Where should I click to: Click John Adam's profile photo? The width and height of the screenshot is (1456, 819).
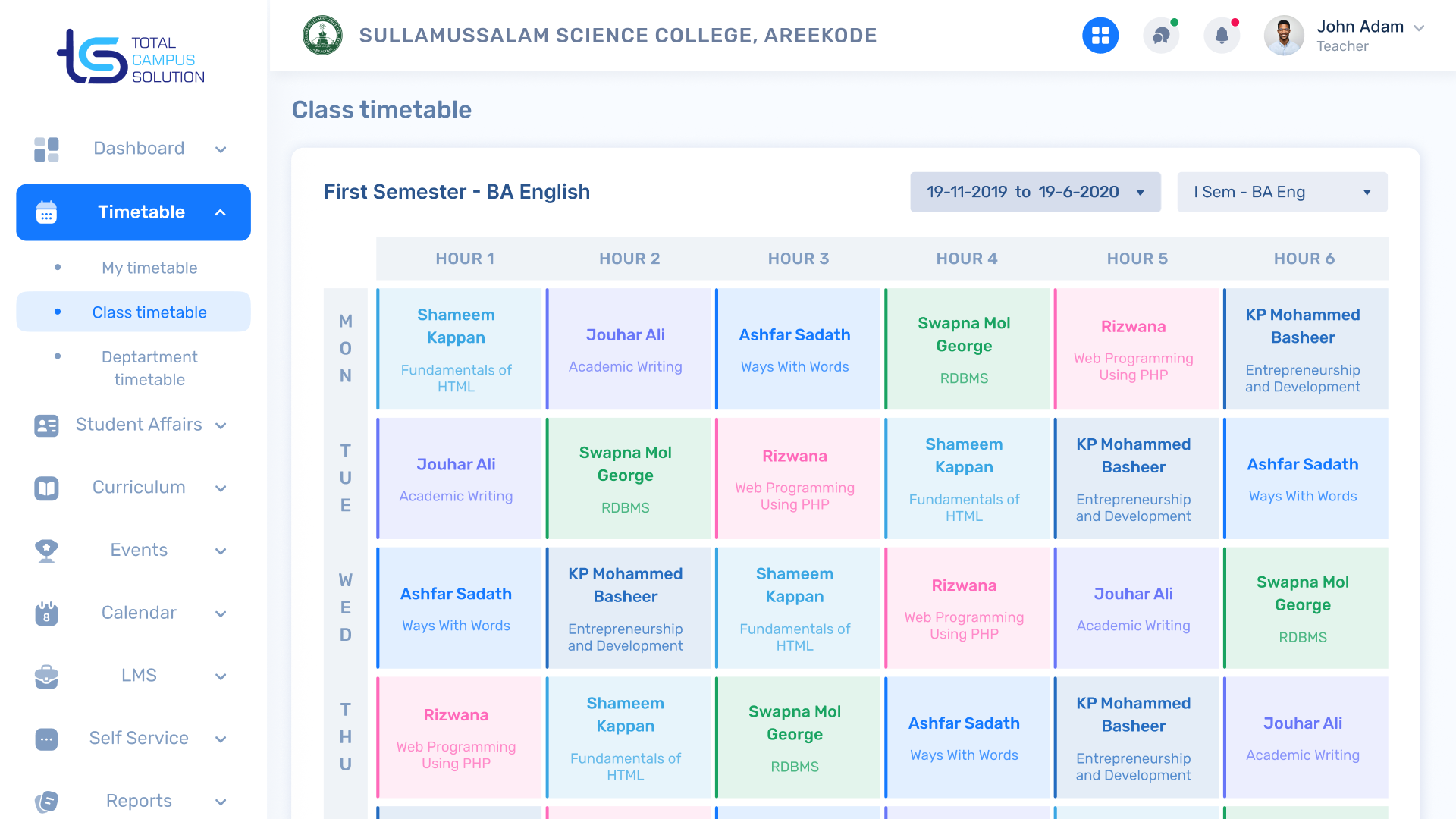click(1283, 36)
